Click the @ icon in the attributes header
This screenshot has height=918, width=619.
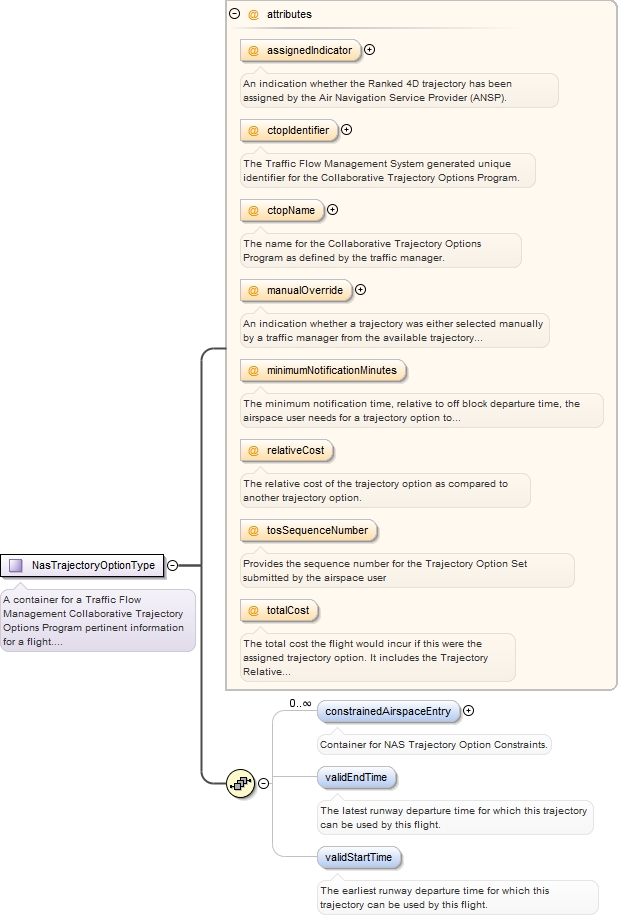point(254,15)
